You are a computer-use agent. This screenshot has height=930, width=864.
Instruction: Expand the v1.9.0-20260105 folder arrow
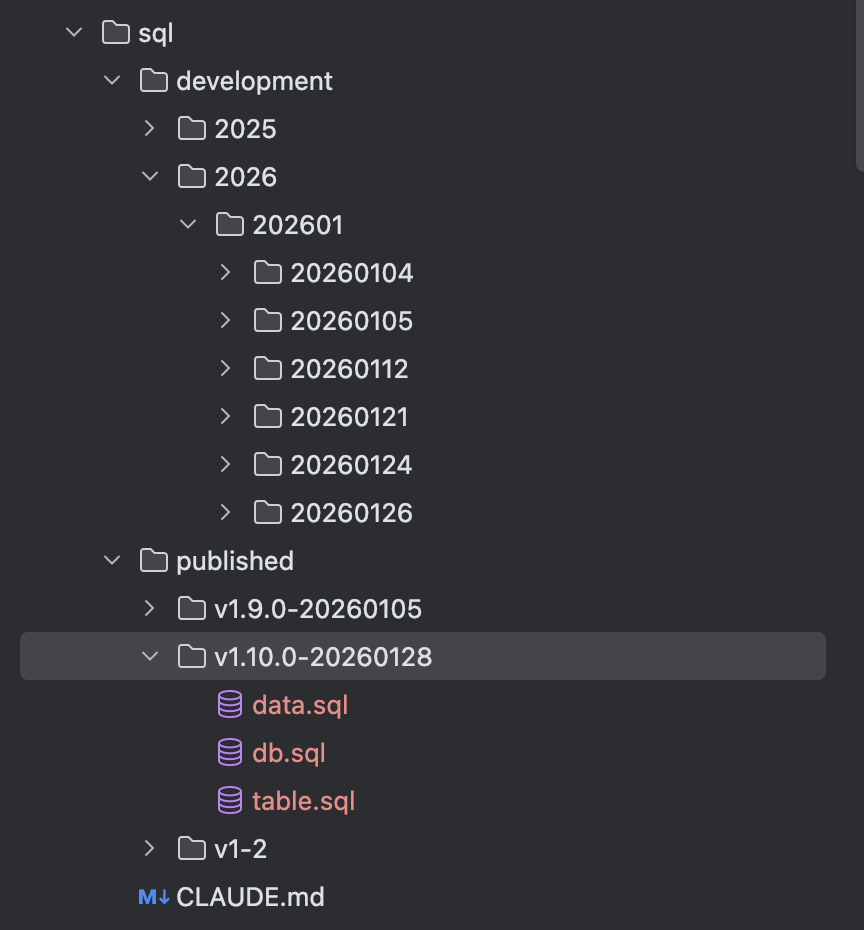click(150, 609)
